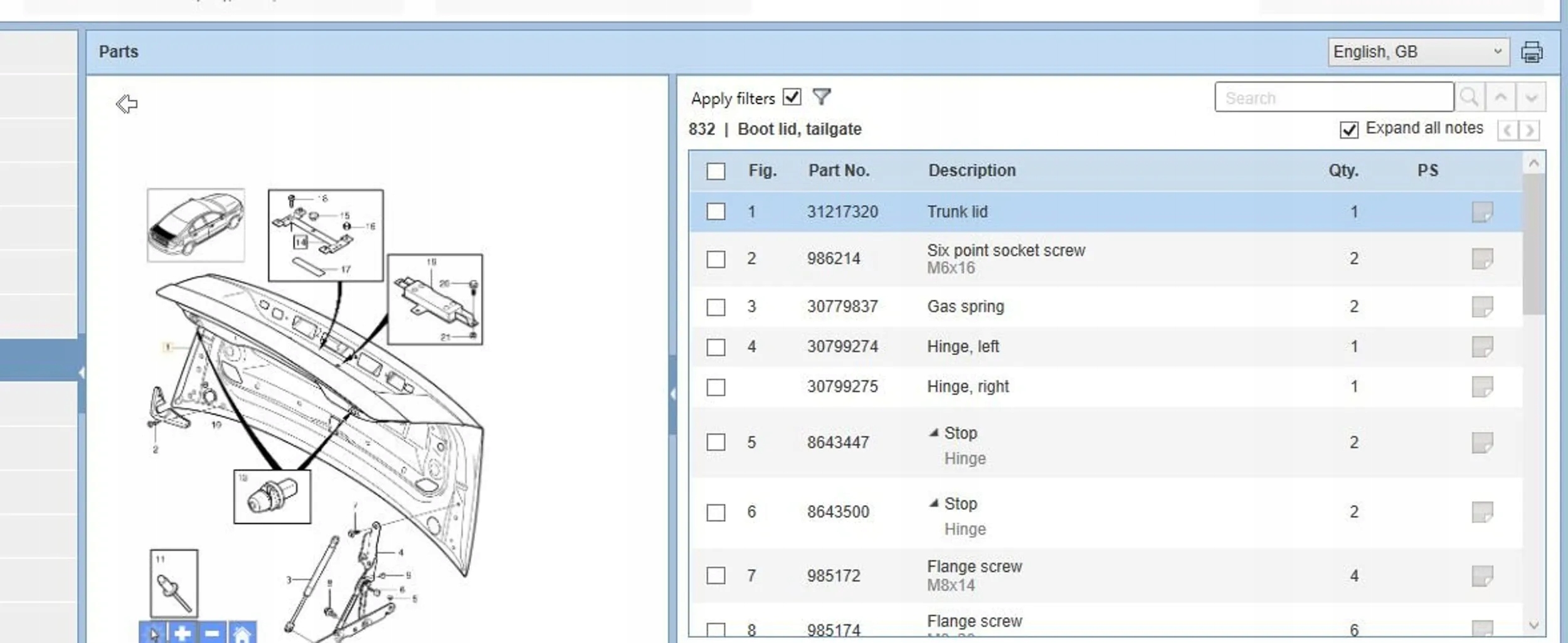Collapse the Stop note for part 8643447
Viewport: 1568px width, 643px height.
pos(934,433)
